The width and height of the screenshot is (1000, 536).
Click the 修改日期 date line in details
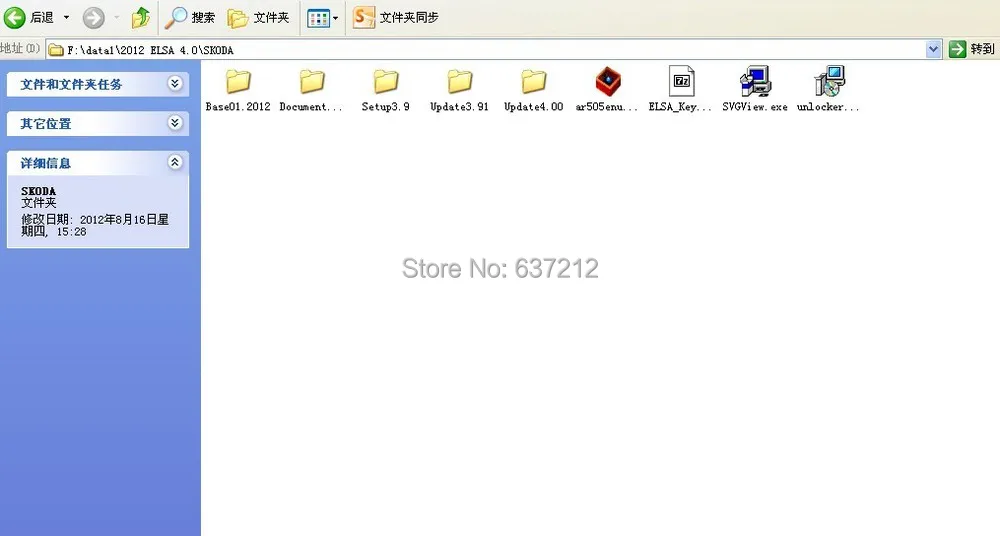point(95,225)
